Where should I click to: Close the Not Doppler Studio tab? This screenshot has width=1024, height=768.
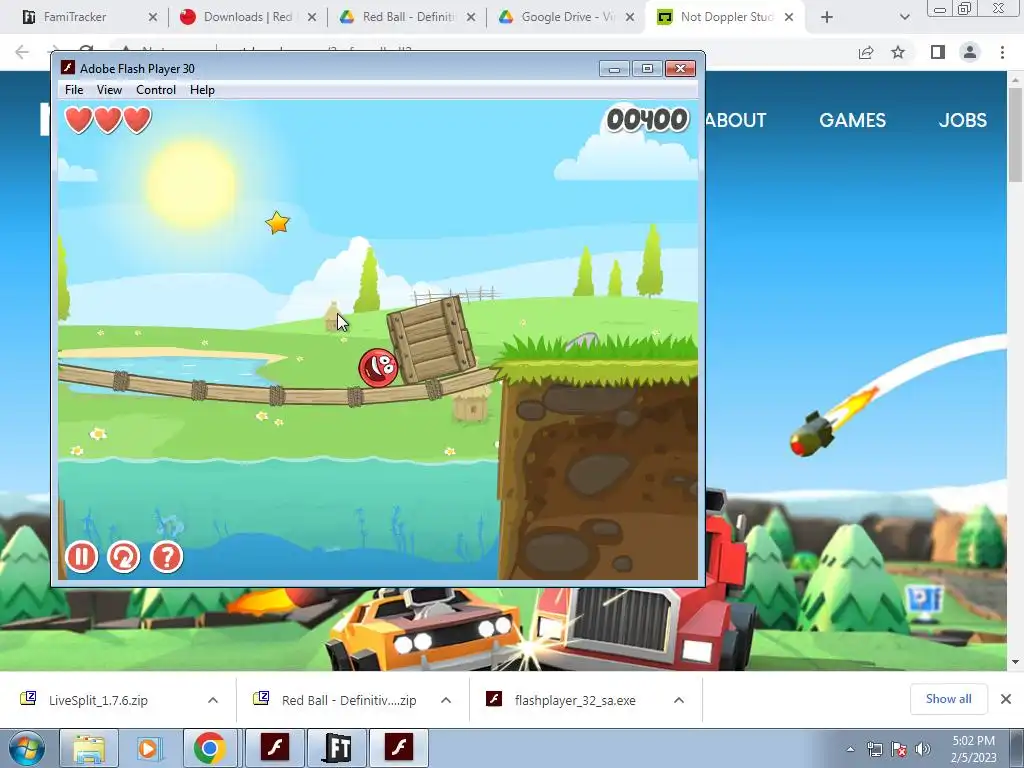789,17
